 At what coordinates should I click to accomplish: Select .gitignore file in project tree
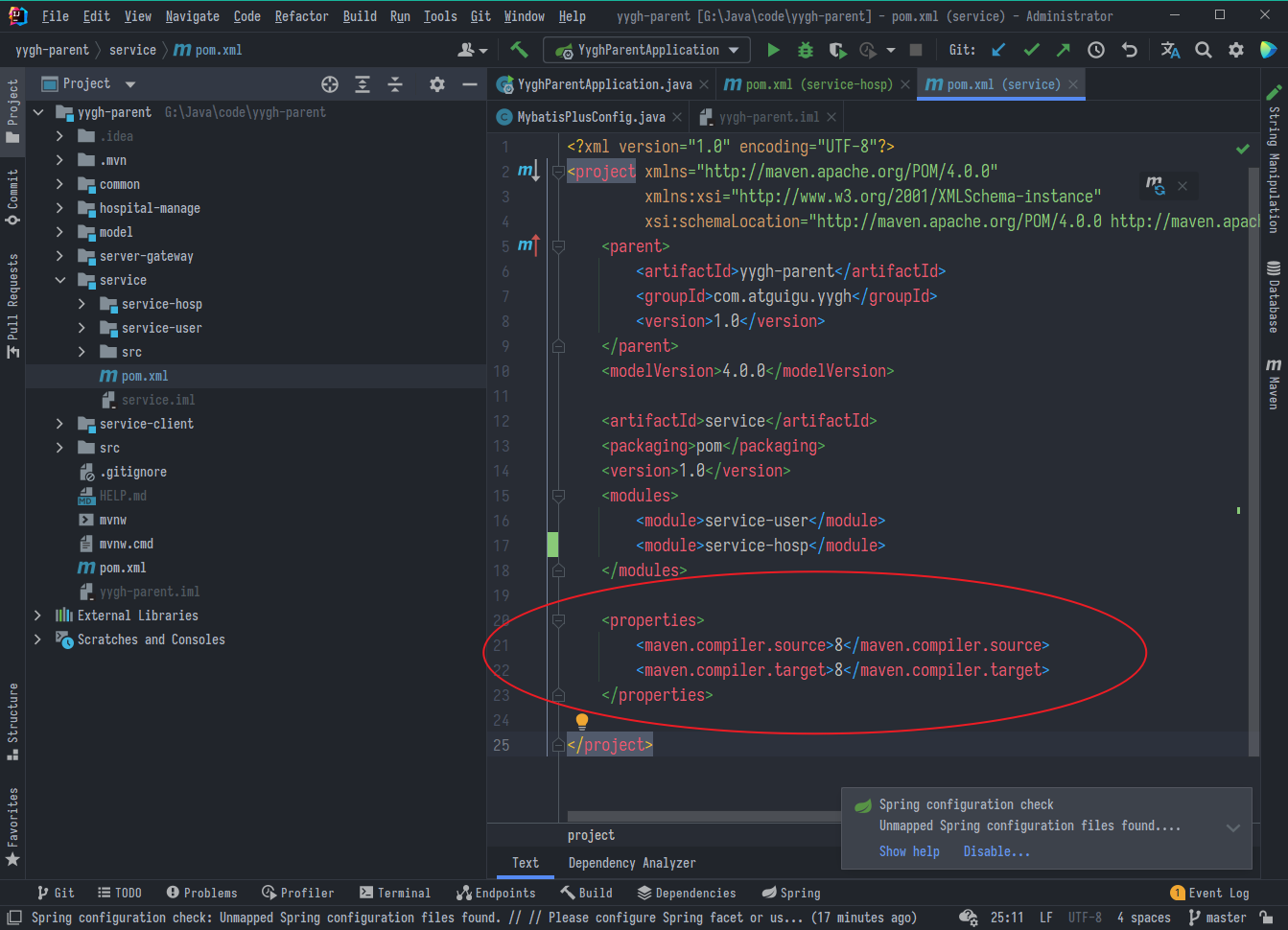(x=133, y=472)
